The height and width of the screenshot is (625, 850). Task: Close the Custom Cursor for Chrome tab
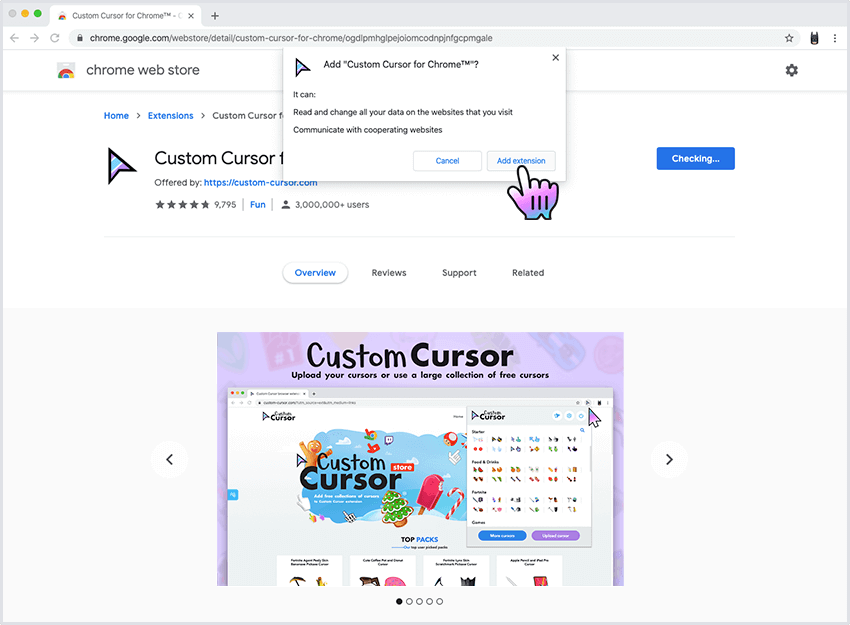click(x=191, y=16)
